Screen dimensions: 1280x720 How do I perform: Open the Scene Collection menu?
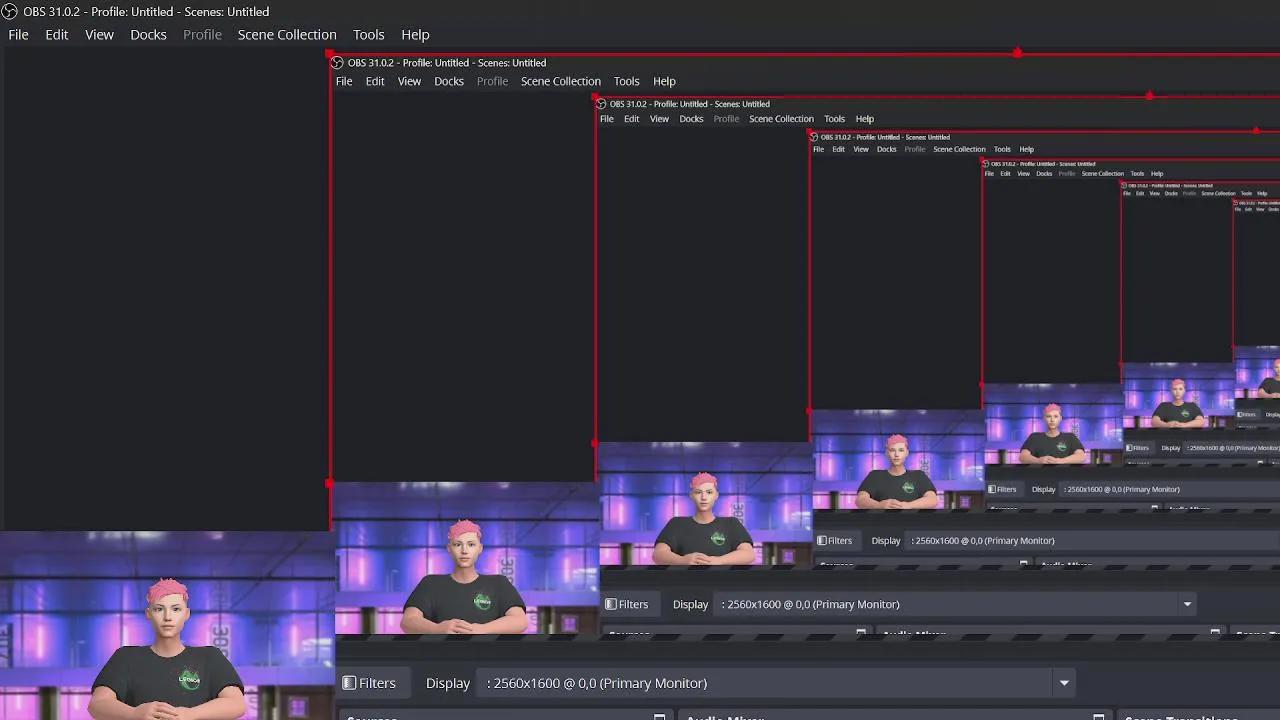click(287, 34)
